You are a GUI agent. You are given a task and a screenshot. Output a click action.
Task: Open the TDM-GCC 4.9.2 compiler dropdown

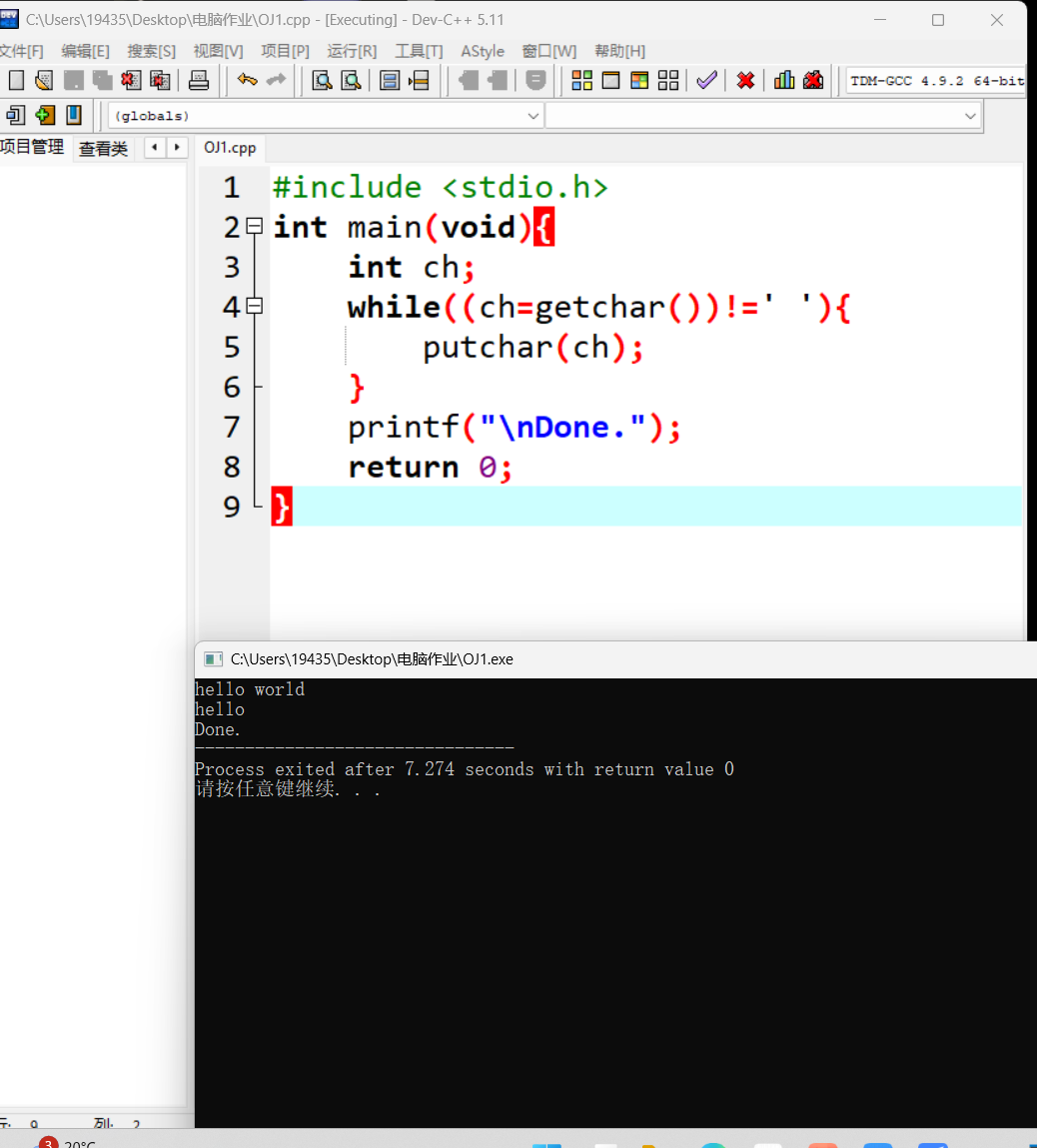point(937,81)
